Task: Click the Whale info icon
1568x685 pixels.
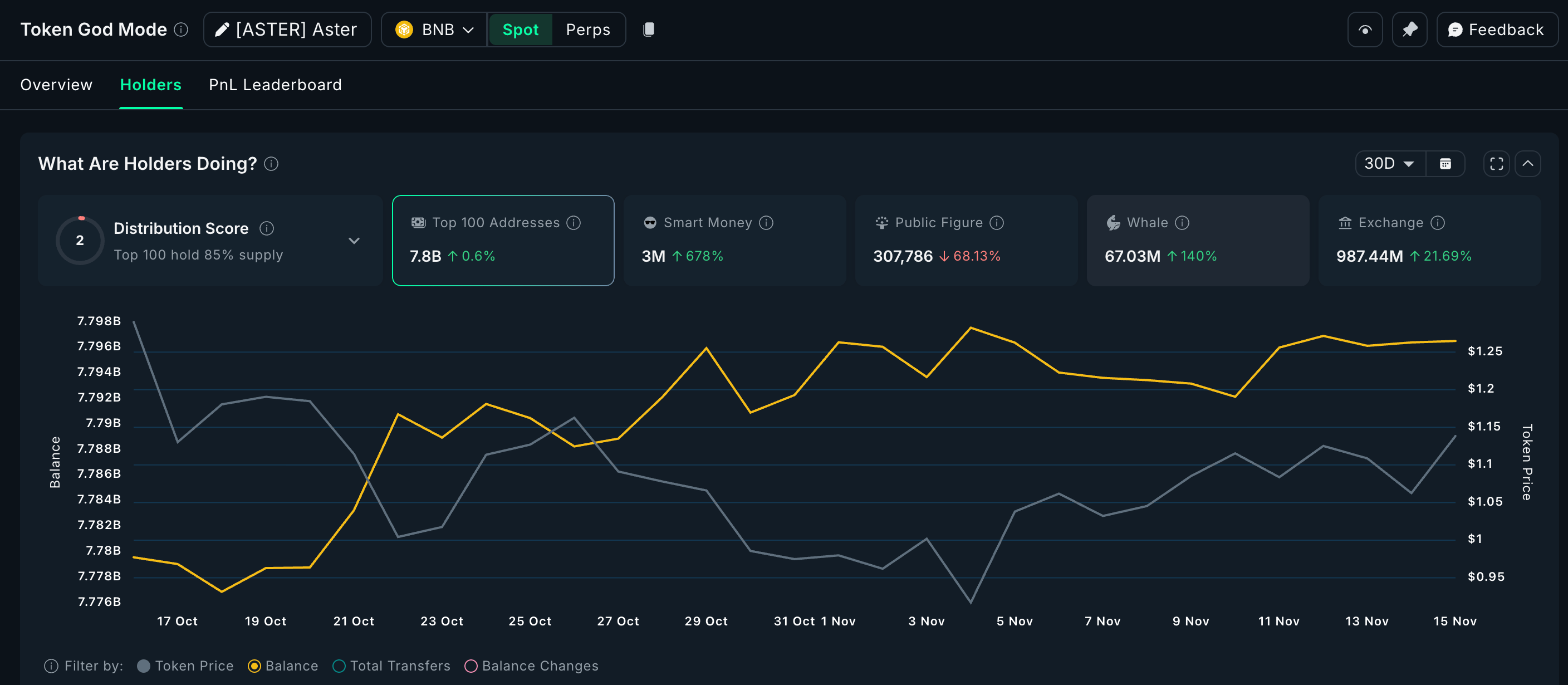Action: 1182,223
